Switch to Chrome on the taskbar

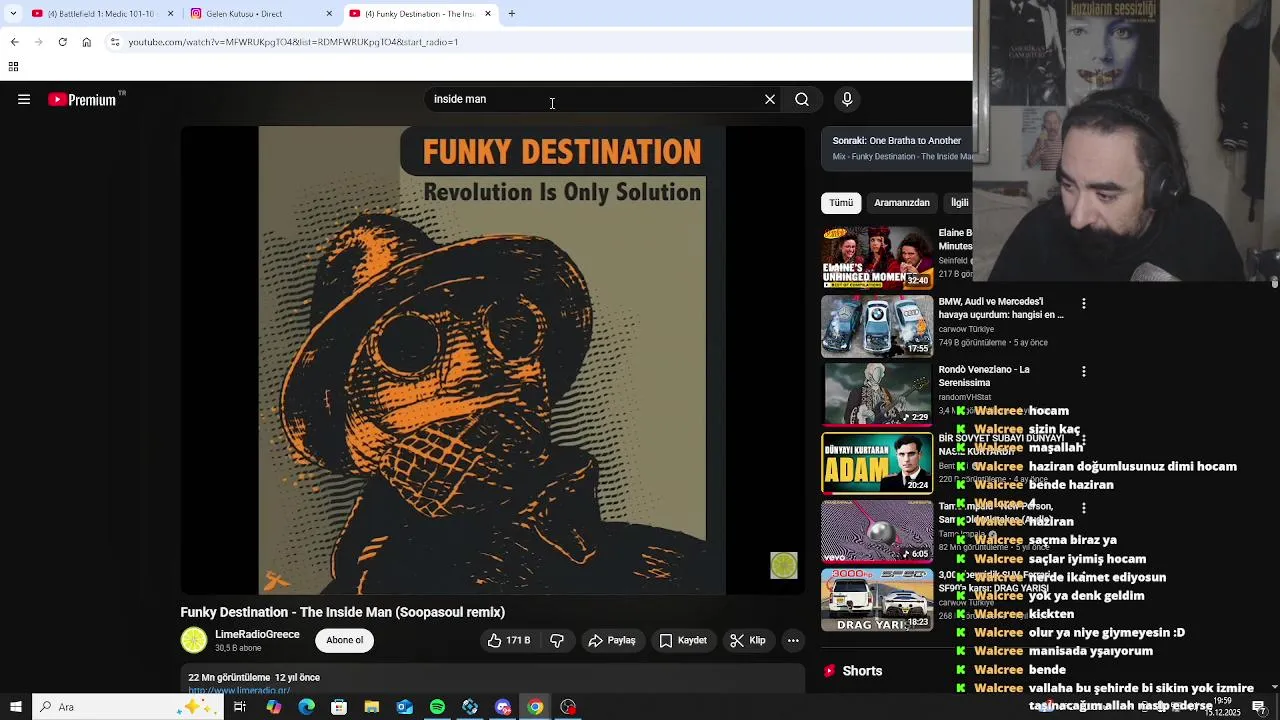(x=535, y=707)
